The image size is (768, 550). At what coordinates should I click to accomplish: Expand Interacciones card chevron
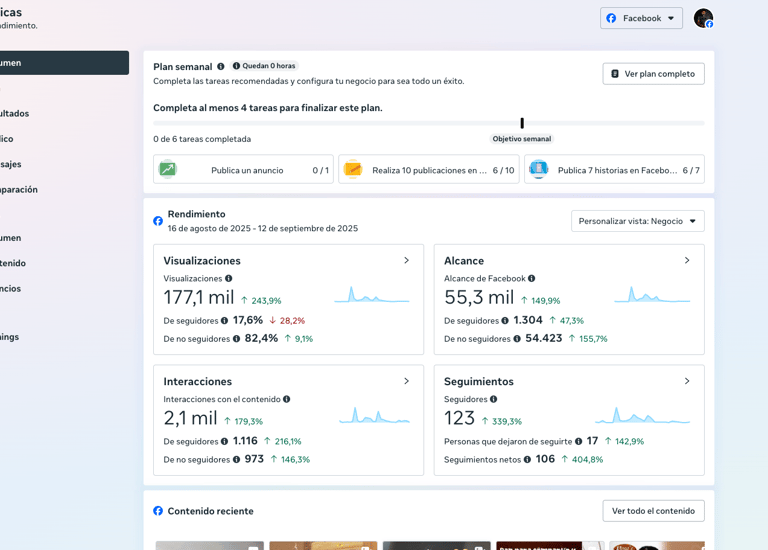click(406, 381)
